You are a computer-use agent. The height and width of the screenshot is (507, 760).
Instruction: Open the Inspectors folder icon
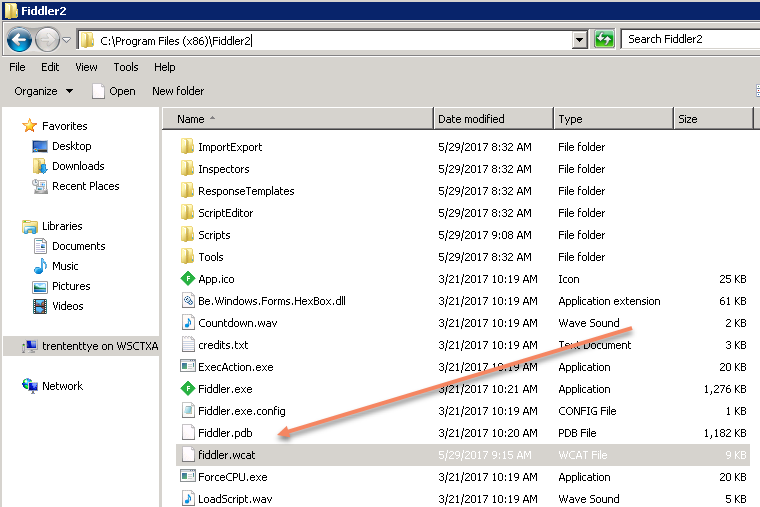(187, 169)
